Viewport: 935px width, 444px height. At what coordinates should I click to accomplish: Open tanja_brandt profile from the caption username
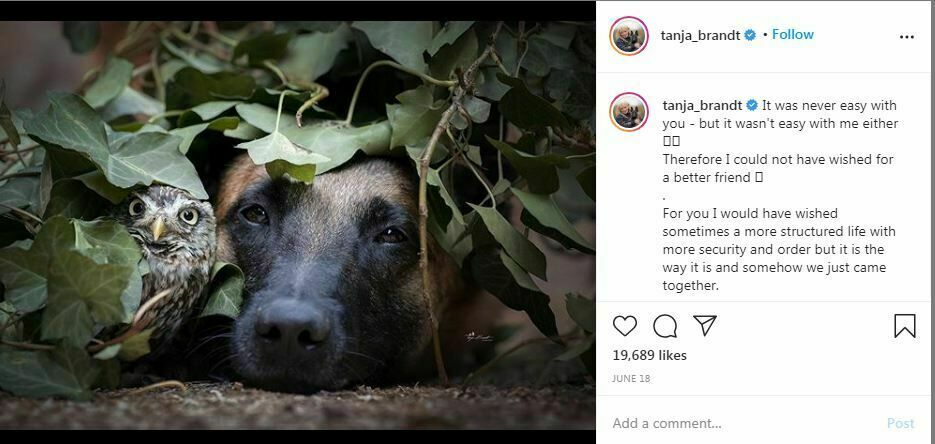tap(702, 105)
